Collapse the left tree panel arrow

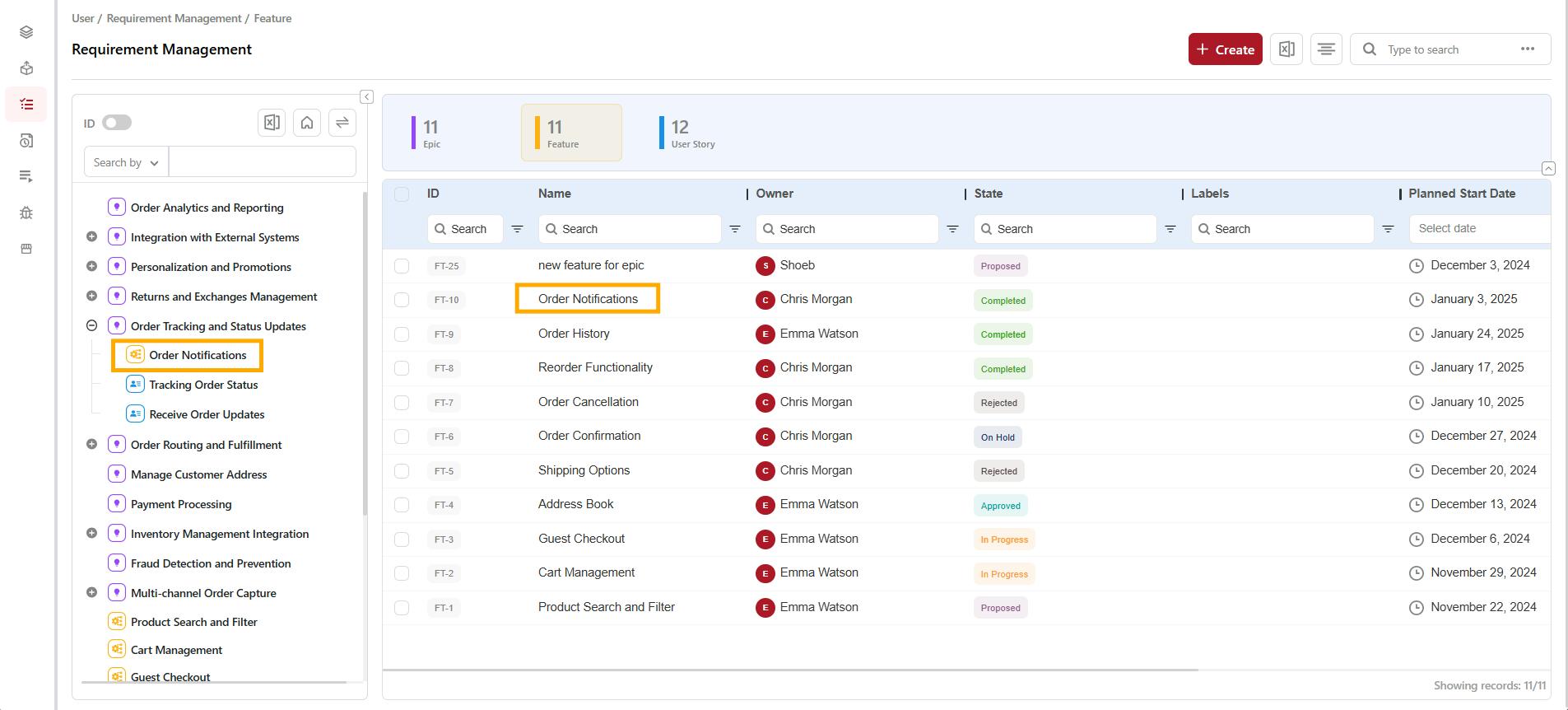click(367, 97)
